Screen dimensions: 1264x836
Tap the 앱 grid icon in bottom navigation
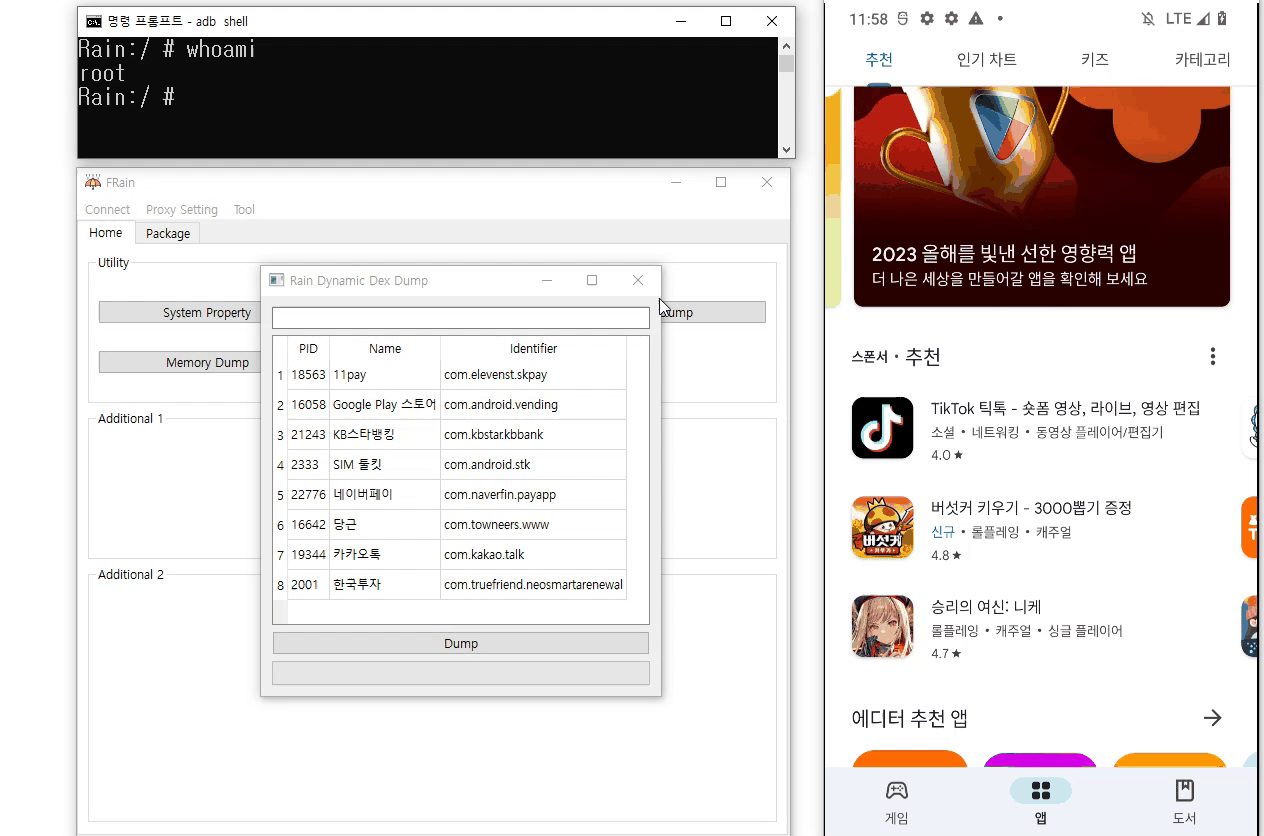tap(1041, 791)
